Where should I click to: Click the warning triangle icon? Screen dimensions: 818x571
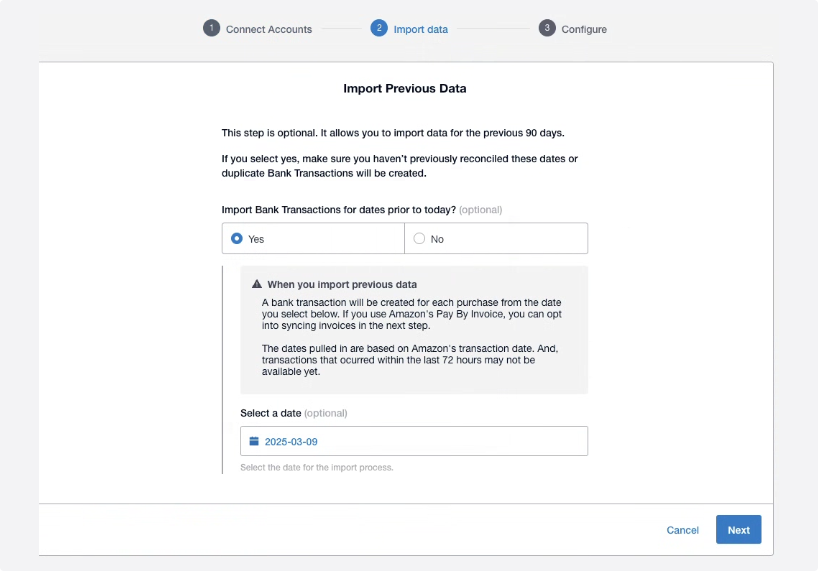(x=256, y=284)
